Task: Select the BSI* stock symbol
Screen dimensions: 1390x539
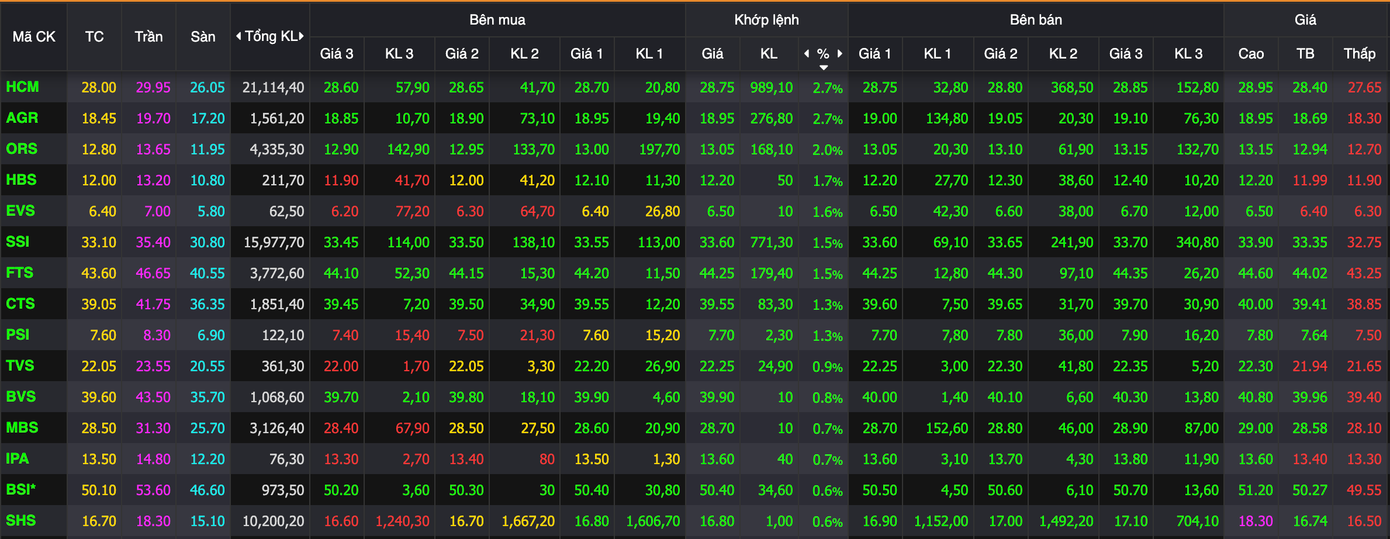Action: pos(21,490)
